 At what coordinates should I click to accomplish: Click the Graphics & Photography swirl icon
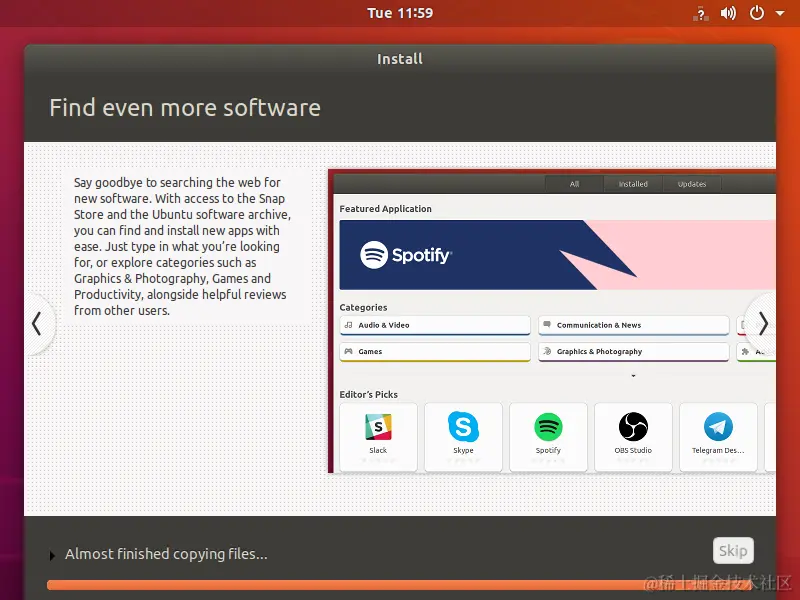click(x=547, y=351)
